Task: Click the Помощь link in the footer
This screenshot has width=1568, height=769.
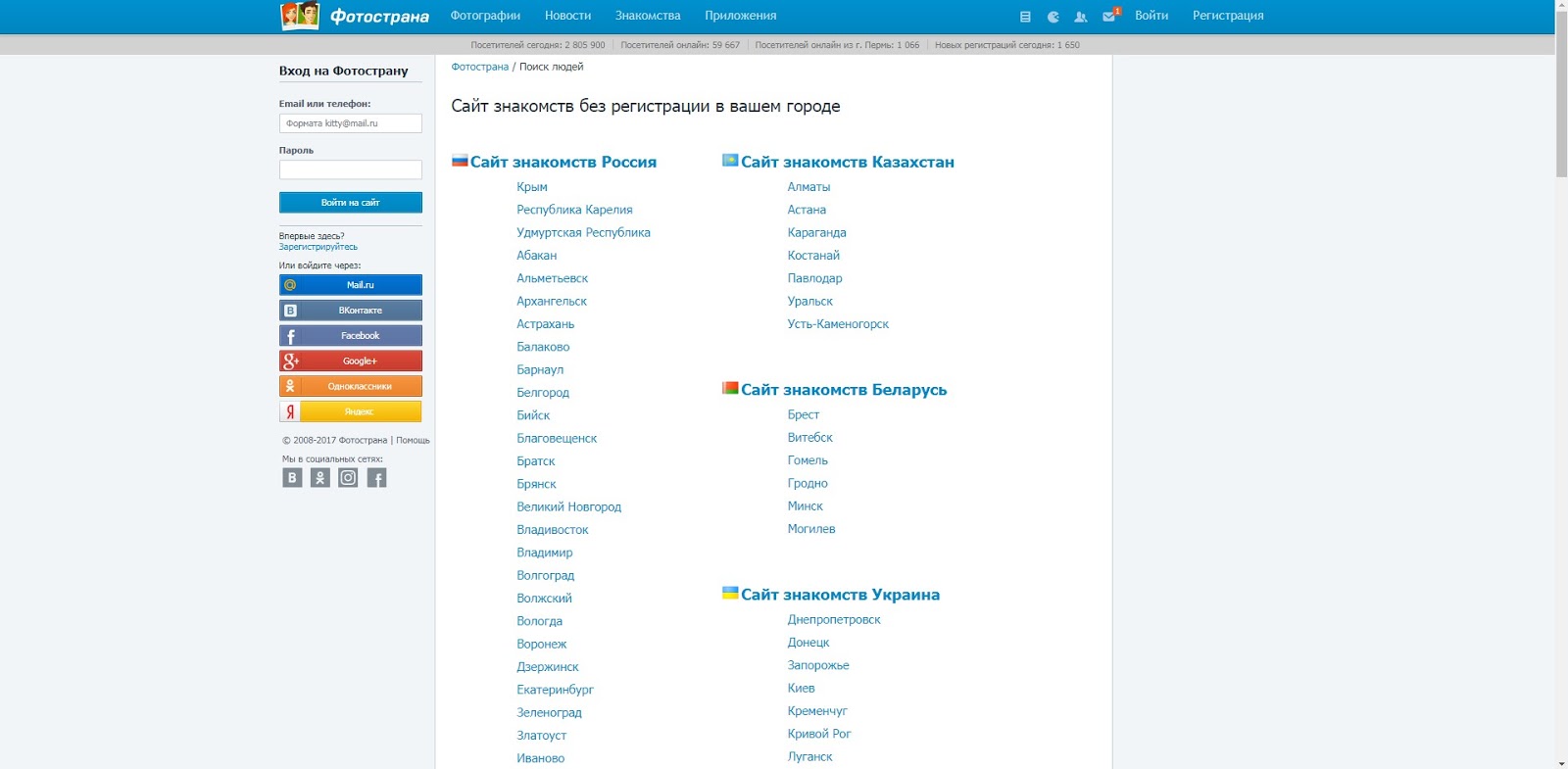Action: [413, 441]
